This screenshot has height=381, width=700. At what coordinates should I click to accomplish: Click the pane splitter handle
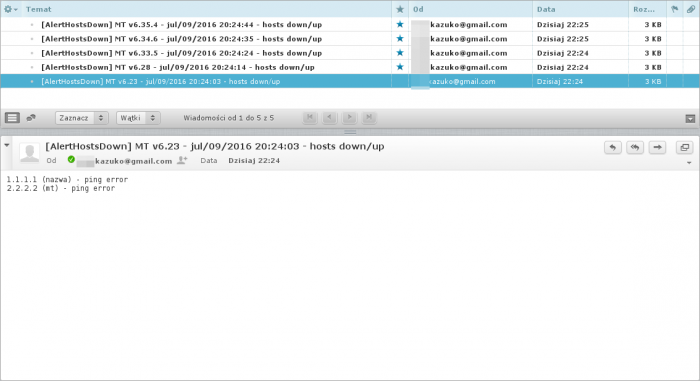(x=350, y=132)
